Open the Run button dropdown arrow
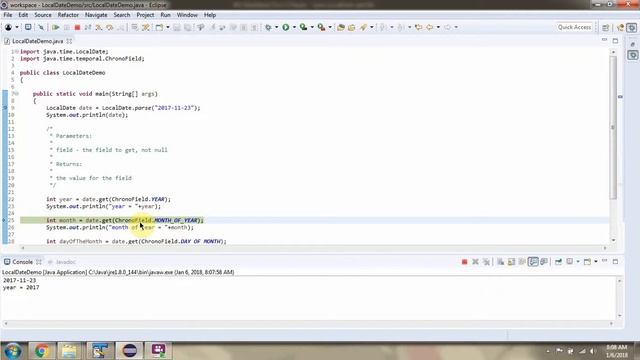The height and width of the screenshot is (360, 640). click(x=294, y=27)
